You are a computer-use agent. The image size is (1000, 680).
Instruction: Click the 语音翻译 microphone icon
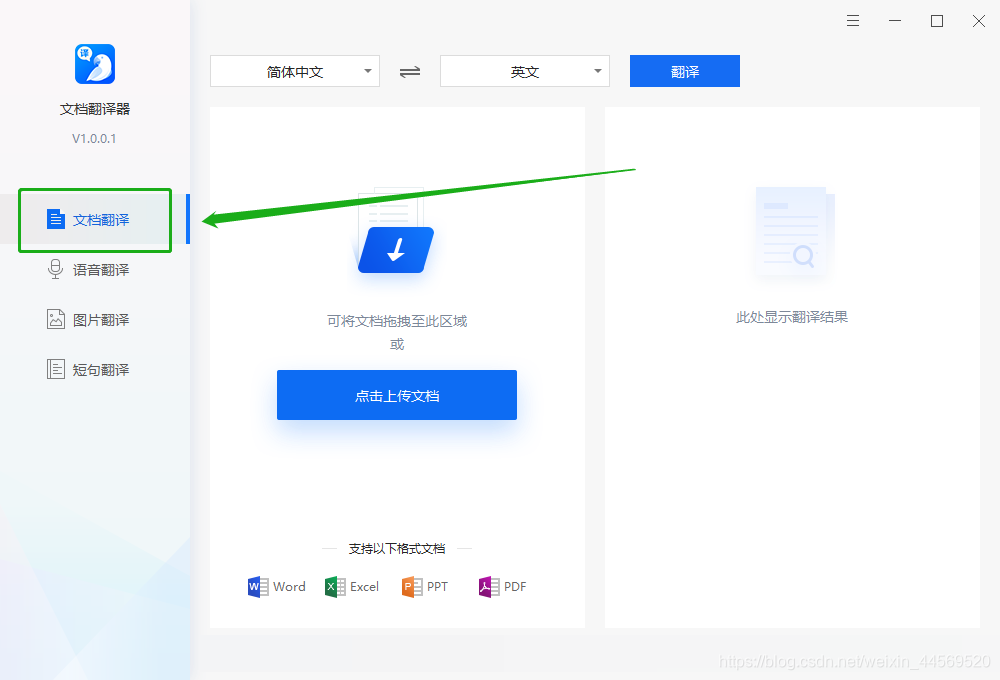(56, 269)
